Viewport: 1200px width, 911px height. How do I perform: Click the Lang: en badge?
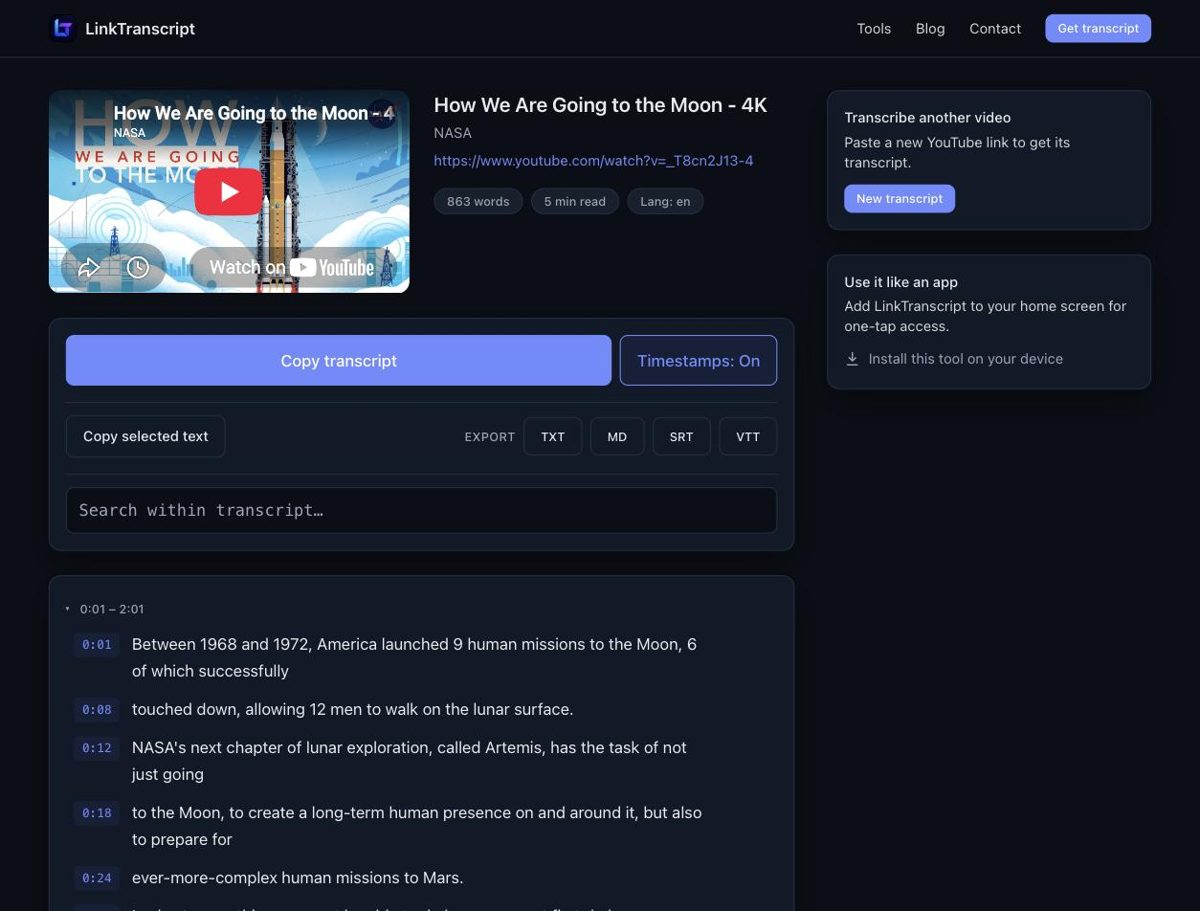[x=665, y=201]
